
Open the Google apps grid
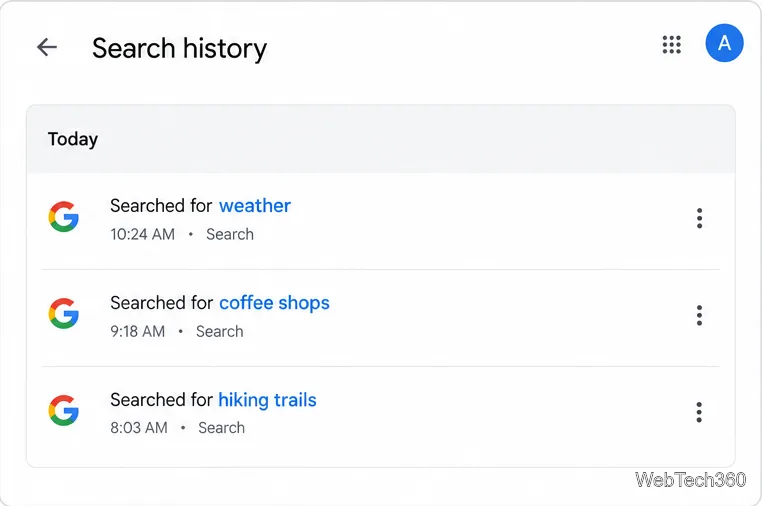[672, 45]
